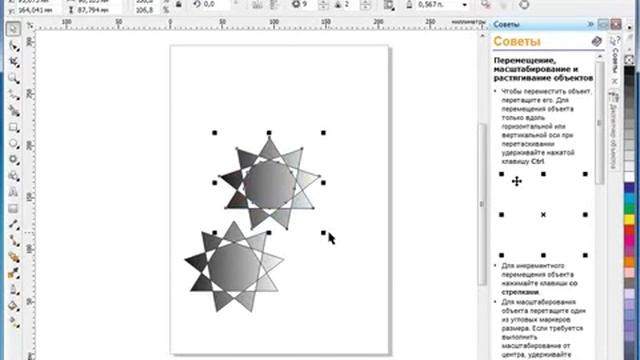
Task: Select the lower-left star object on page
Action: 234,267
